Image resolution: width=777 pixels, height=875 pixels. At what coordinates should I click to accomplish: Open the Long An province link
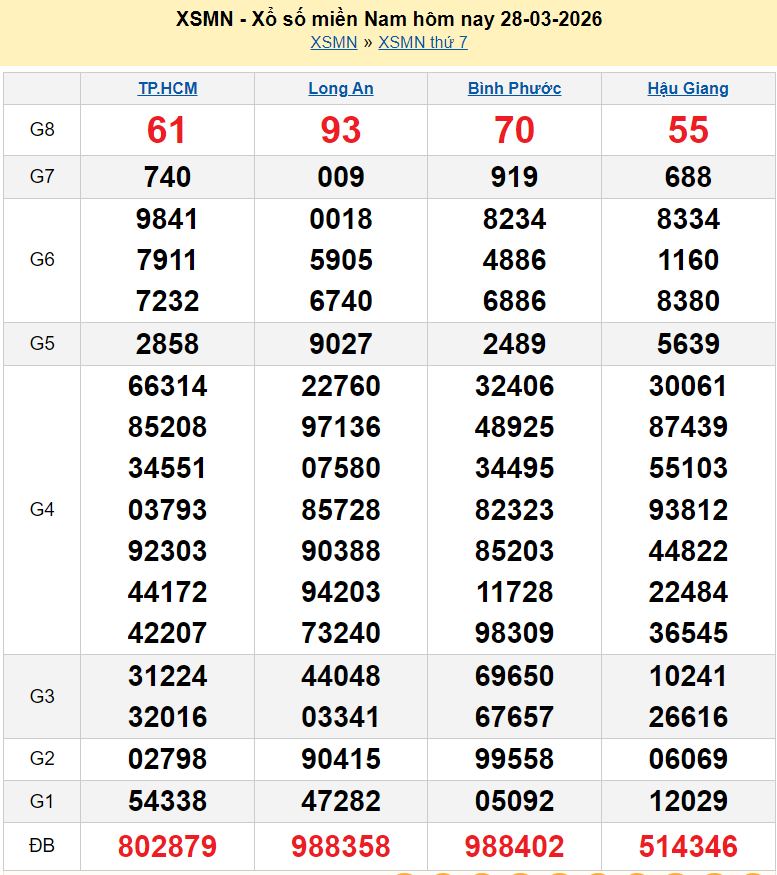pos(341,88)
